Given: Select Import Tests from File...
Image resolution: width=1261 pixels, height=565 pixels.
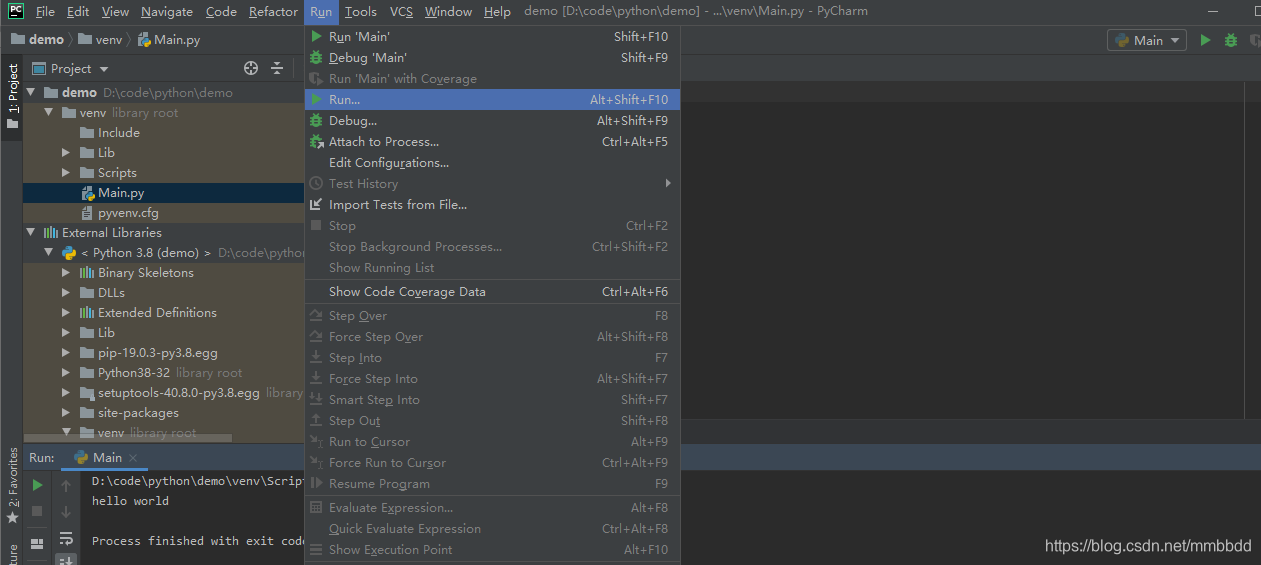Looking at the screenshot, I should point(492,204).
